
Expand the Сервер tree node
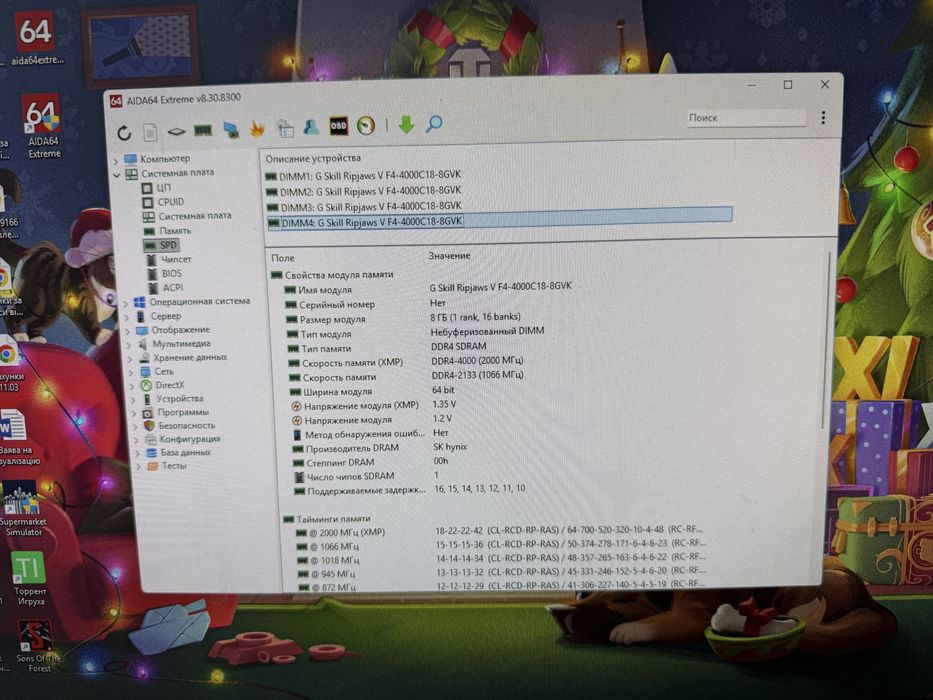coord(126,317)
